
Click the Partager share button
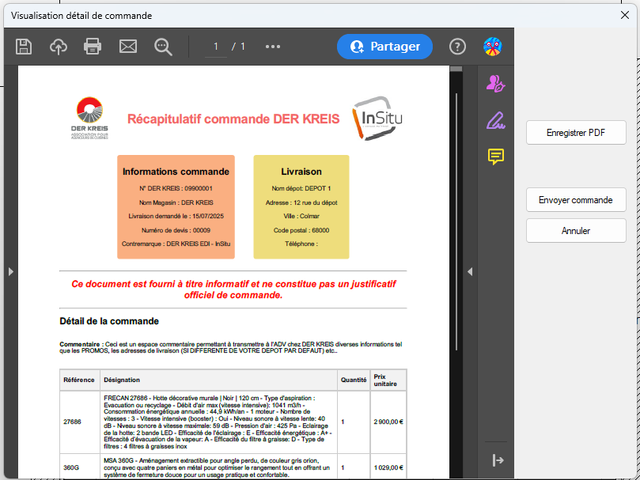(x=385, y=46)
